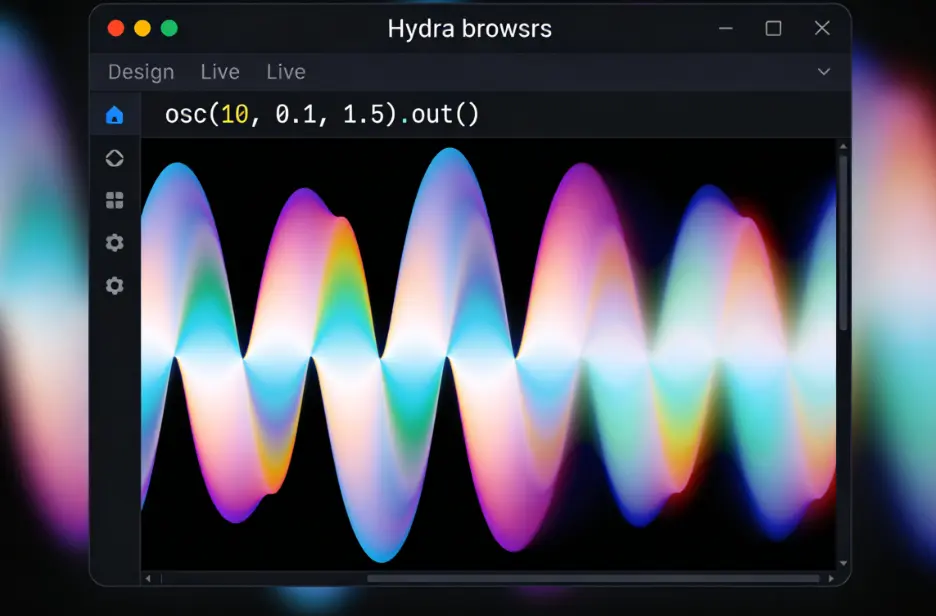Click the horizontal scrollbar thumb

click(592, 578)
